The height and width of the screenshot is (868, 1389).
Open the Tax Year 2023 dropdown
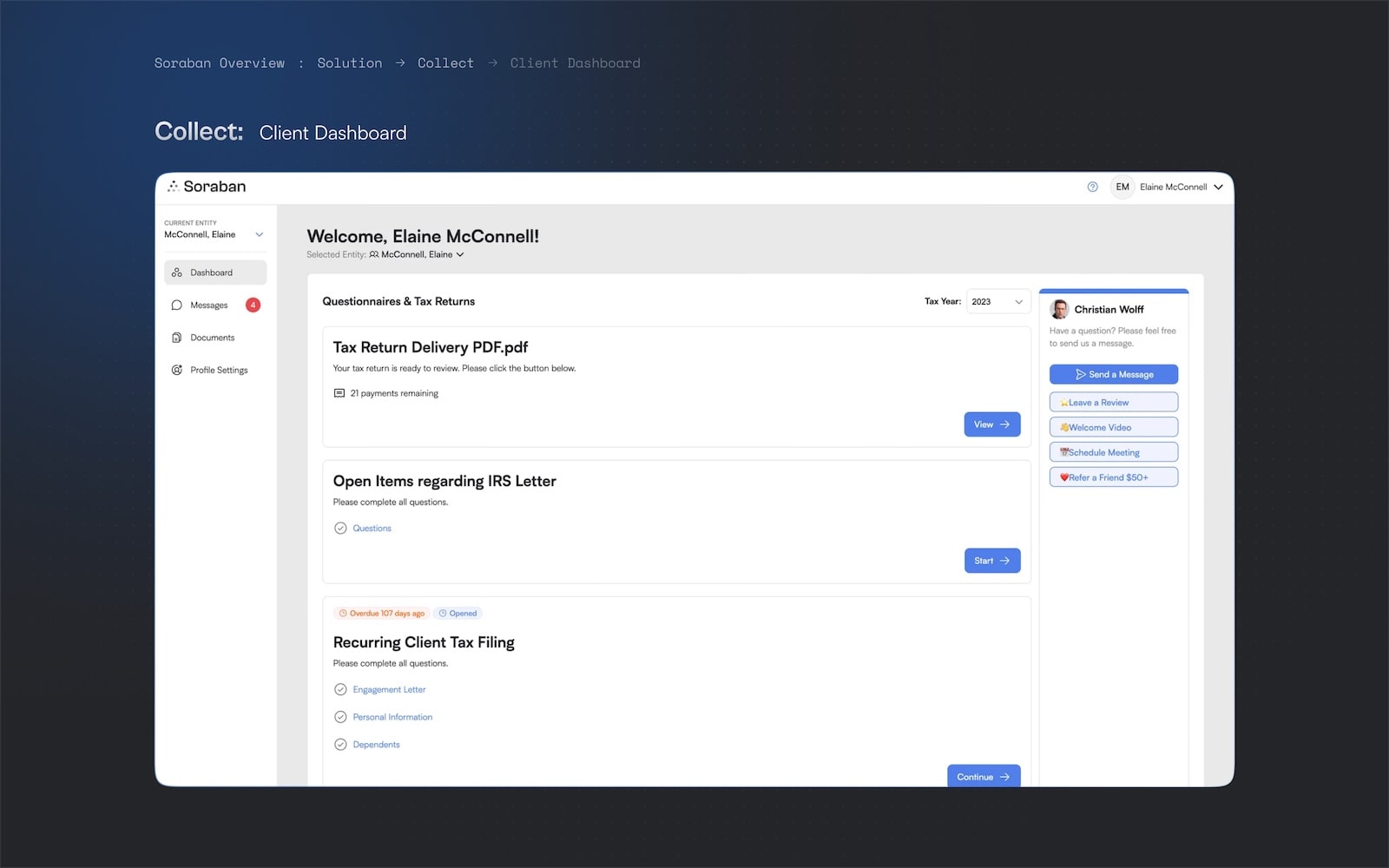[x=998, y=301]
